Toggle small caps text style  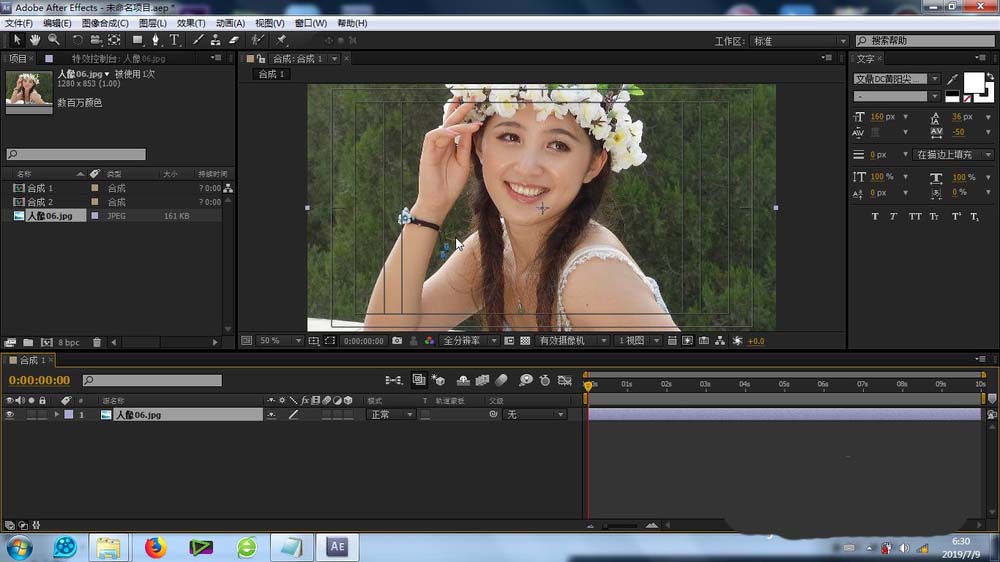click(x=934, y=217)
